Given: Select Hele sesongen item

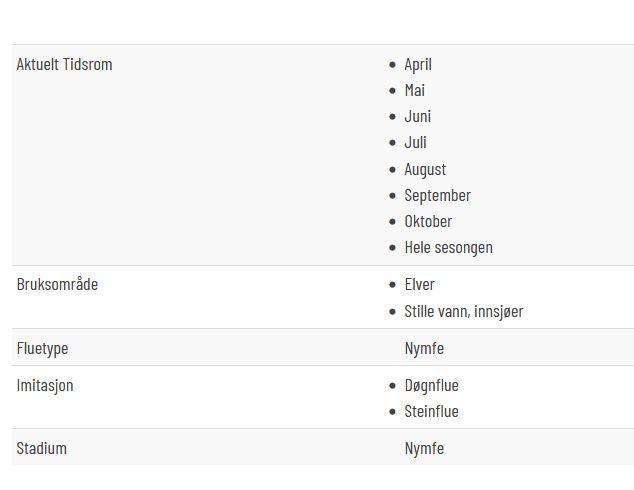Looking at the screenshot, I should tap(448, 248).
